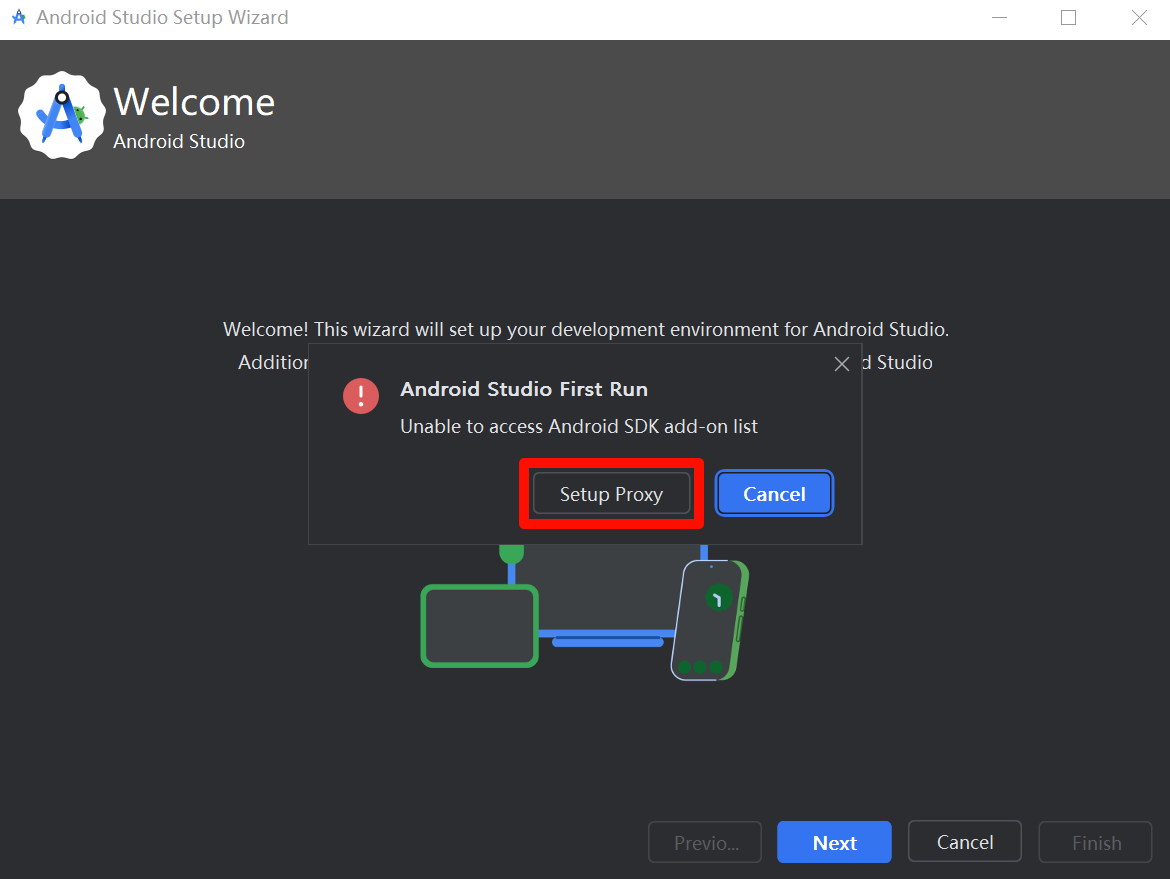Viewport: 1170px width, 879px height.
Task: Minimize the Setup Wizard window
Action: 998,17
